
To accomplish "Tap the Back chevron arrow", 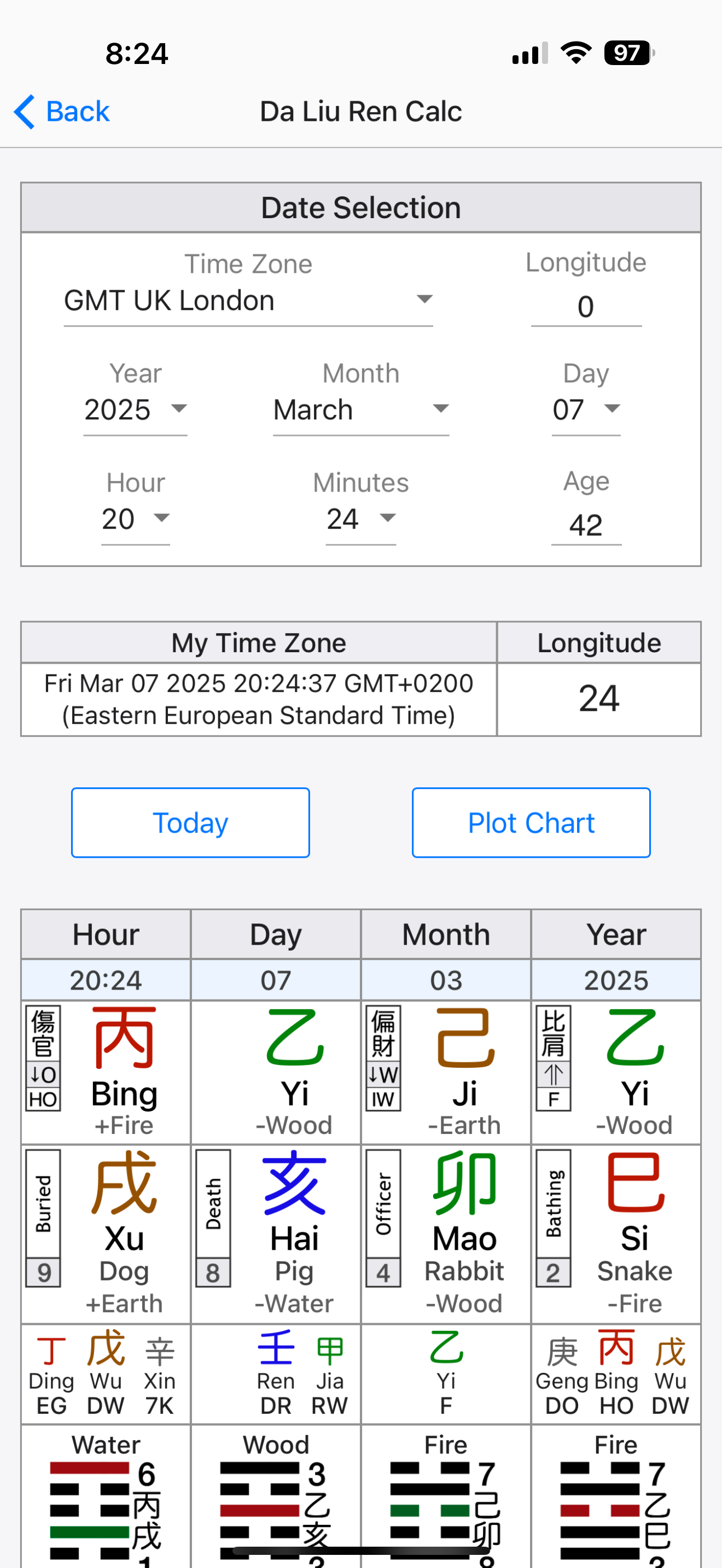I will coord(25,112).
